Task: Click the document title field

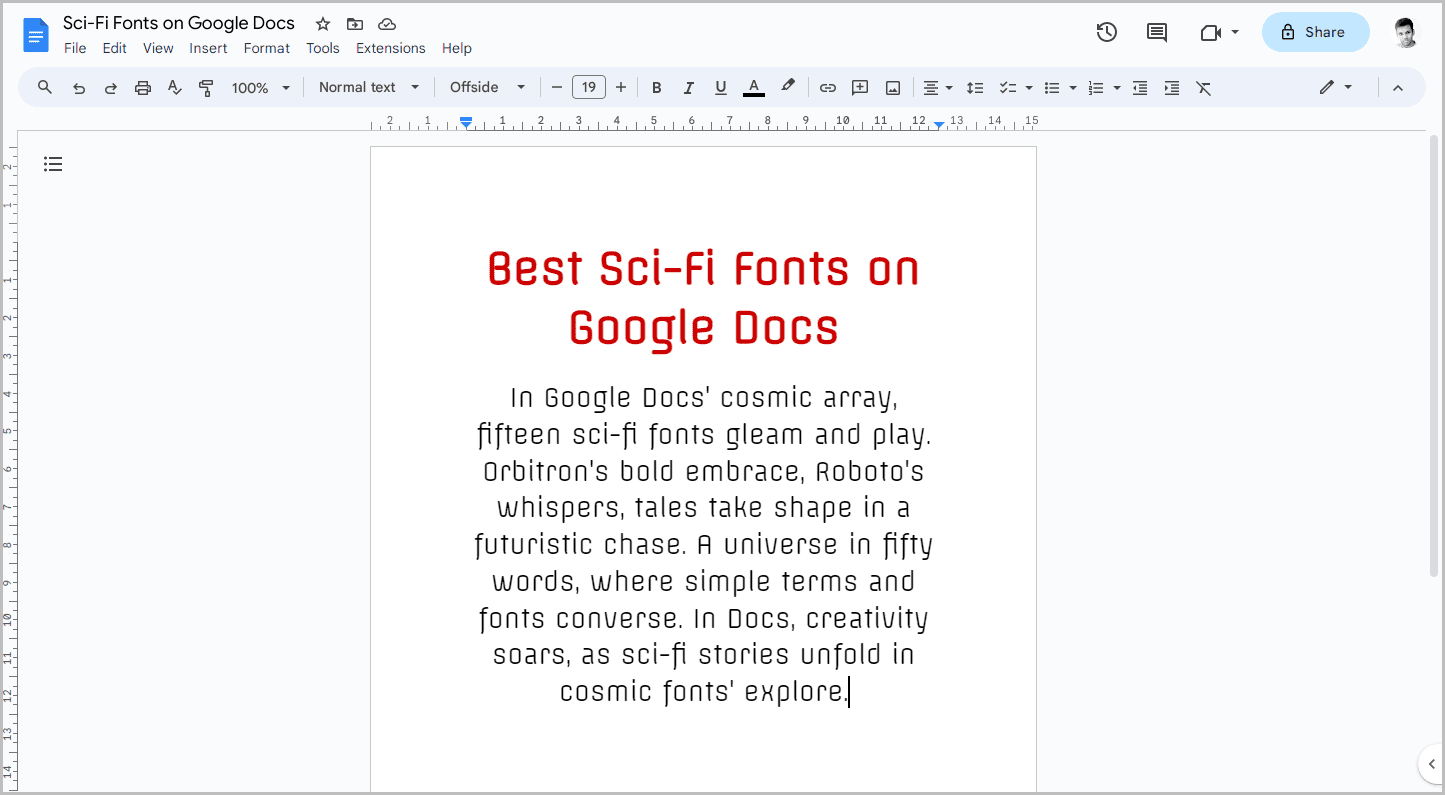Action: 178,23
